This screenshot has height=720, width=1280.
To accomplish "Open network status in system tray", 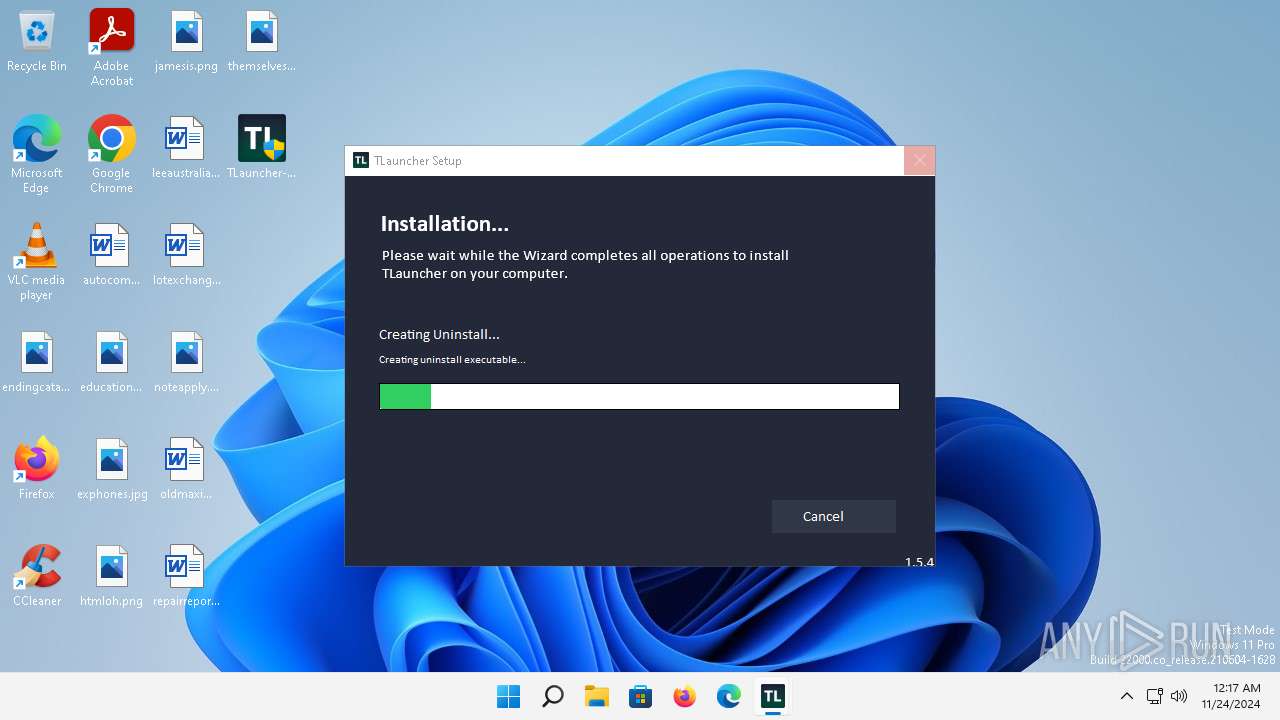I will point(1154,696).
